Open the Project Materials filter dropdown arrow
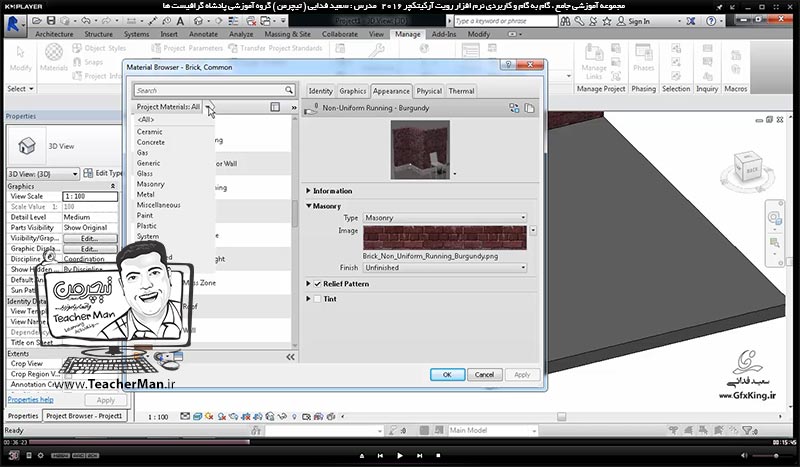This screenshot has height=467, width=800. point(208,107)
